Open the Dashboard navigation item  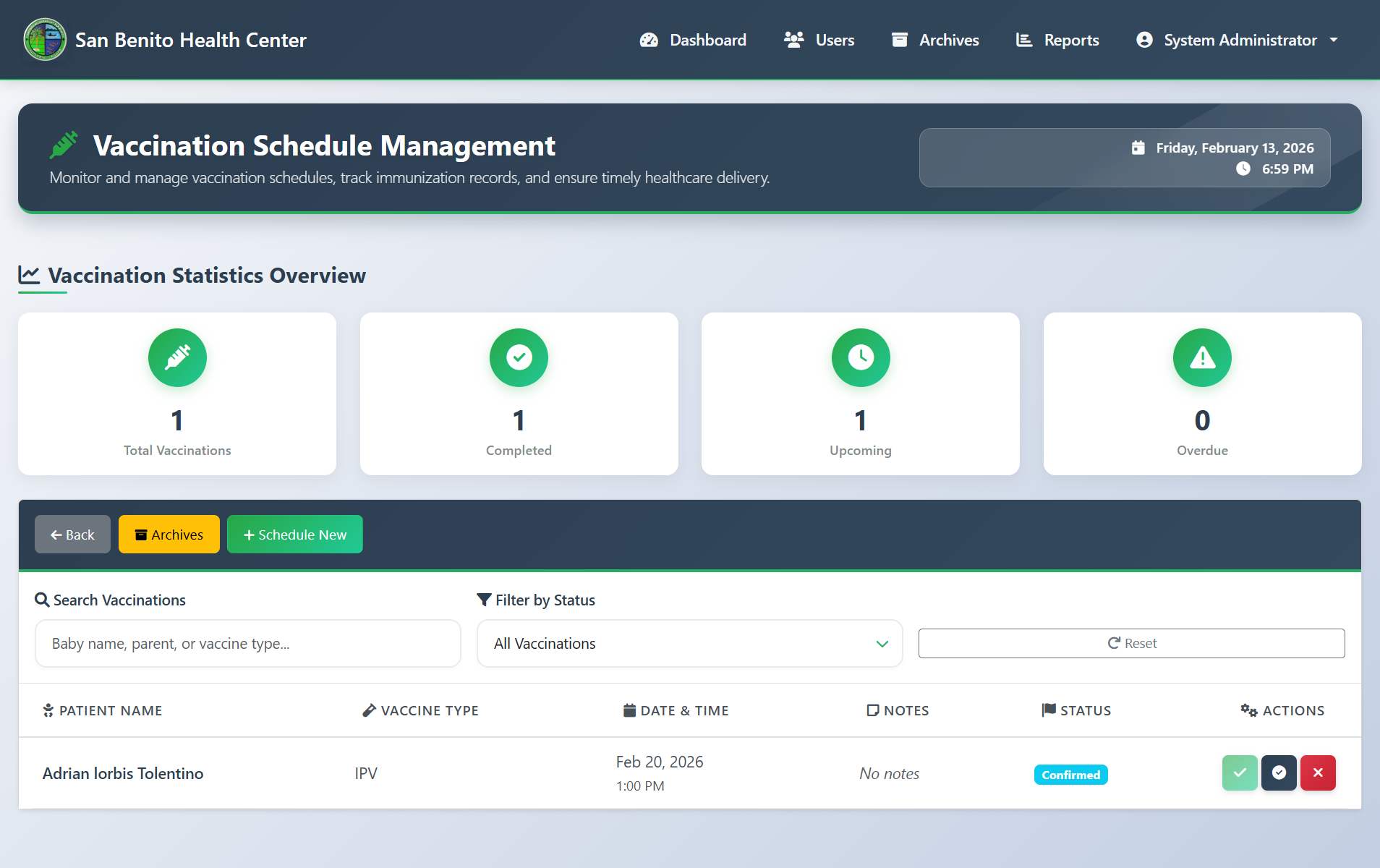coord(693,40)
